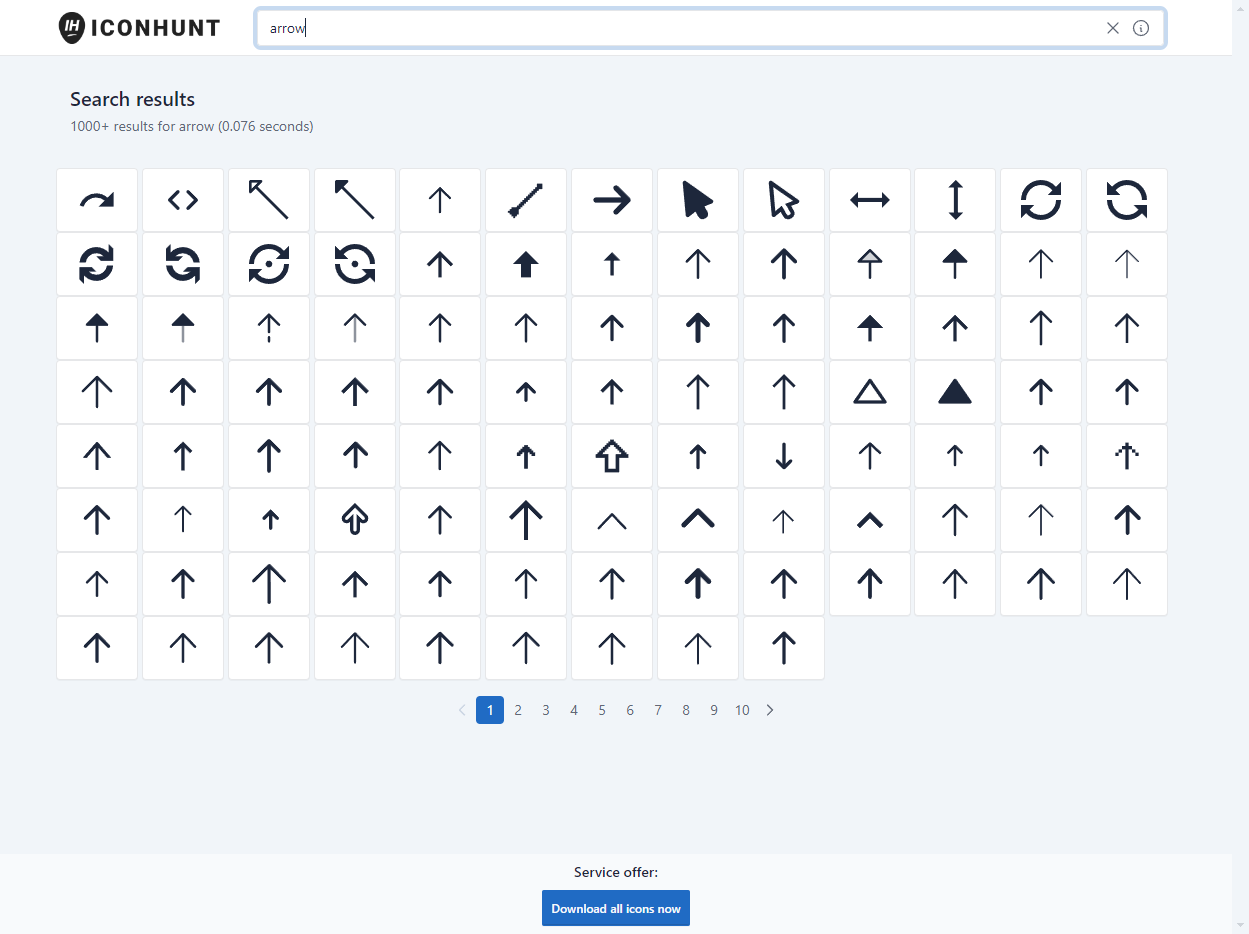The width and height of the screenshot is (1249, 934).
Task: Open the bold right-pointing arrow icon
Action: (x=612, y=200)
